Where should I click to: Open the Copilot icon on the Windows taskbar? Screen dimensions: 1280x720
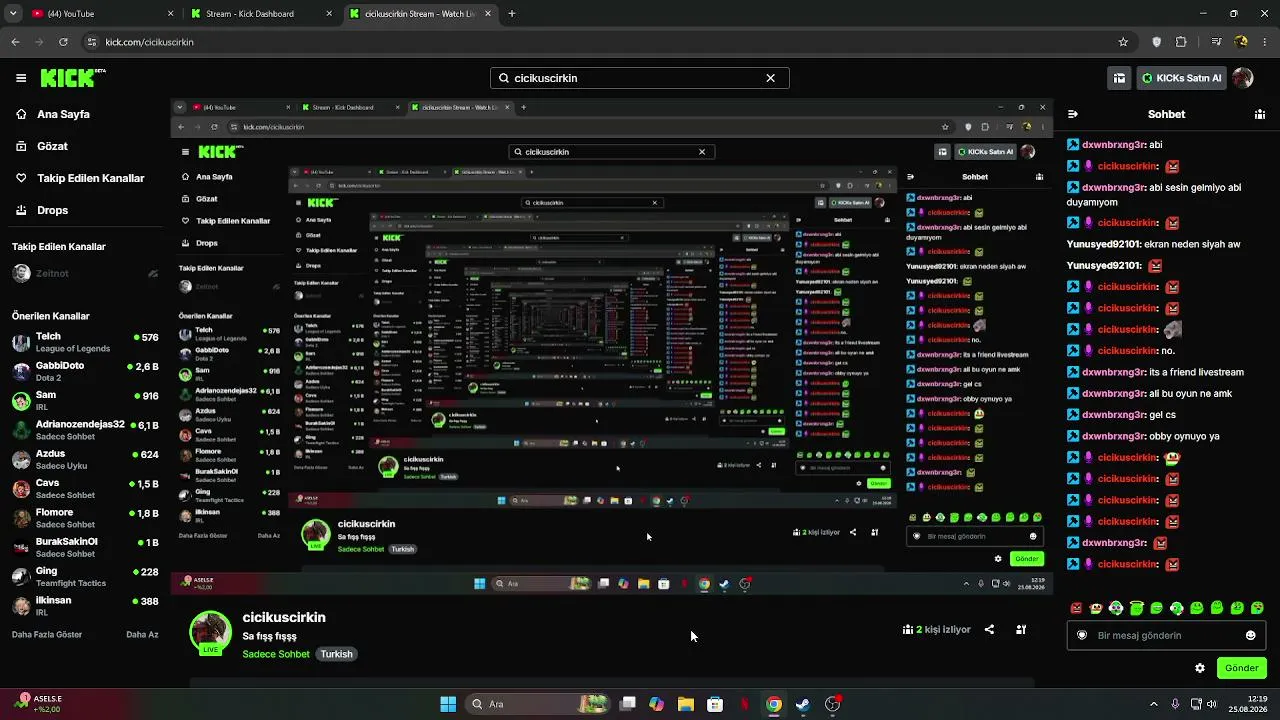coord(656,704)
